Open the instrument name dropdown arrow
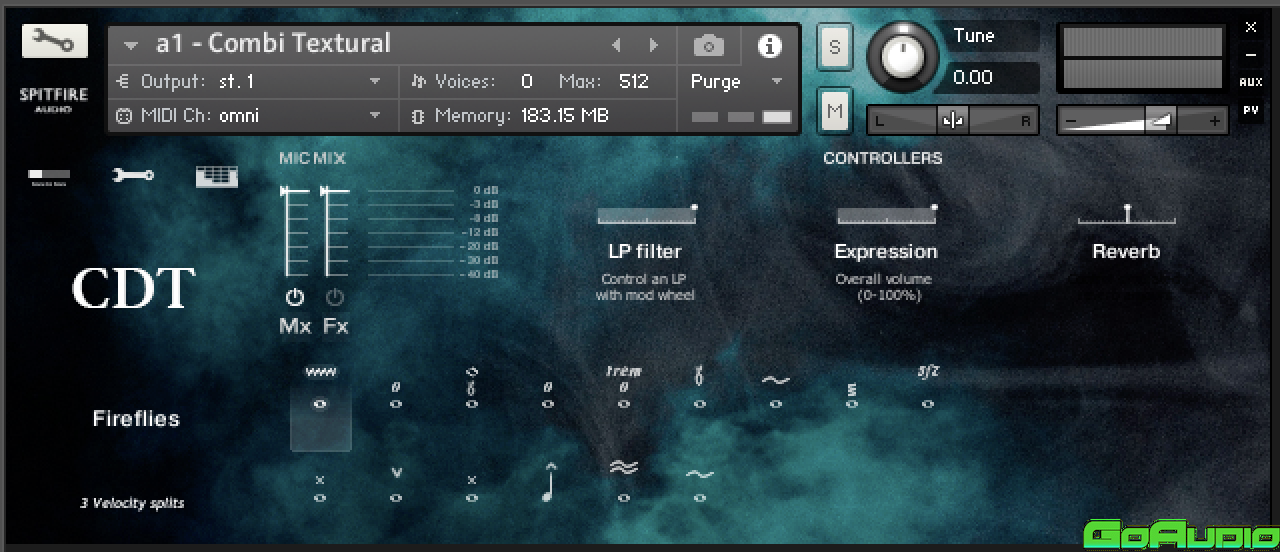This screenshot has width=1280, height=552. coord(131,45)
